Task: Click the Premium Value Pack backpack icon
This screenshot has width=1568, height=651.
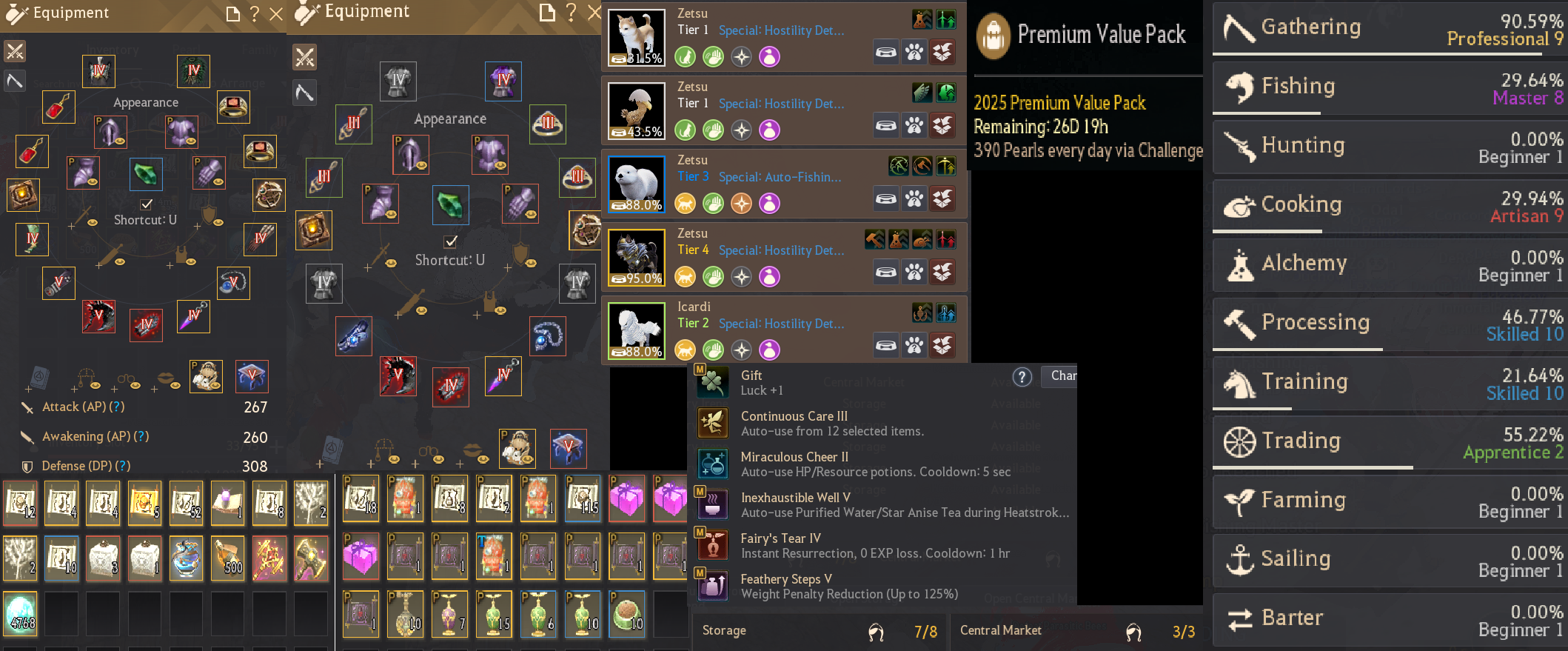Action: (993, 36)
